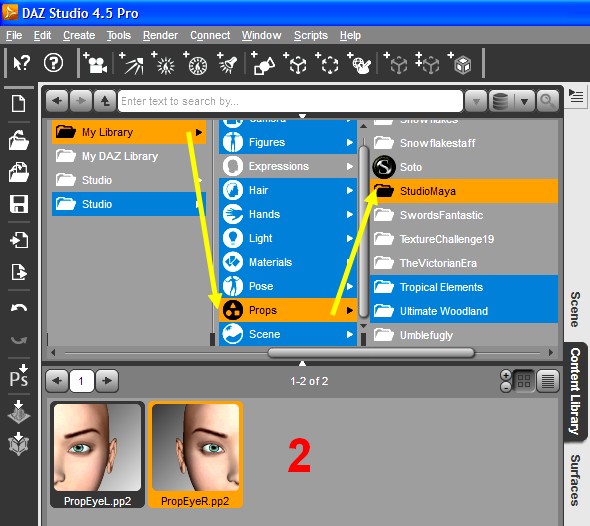Image resolution: width=590 pixels, height=526 pixels.
Task: Switch to thumbnail grid view
Action: [x=524, y=381]
